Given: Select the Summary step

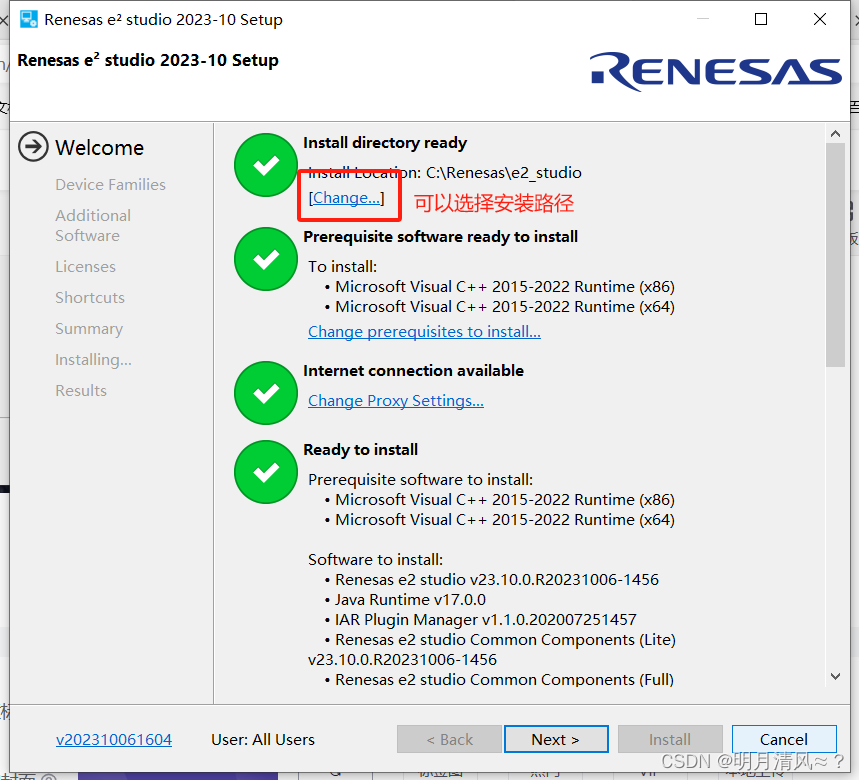Looking at the screenshot, I should [x=89, y=329].
